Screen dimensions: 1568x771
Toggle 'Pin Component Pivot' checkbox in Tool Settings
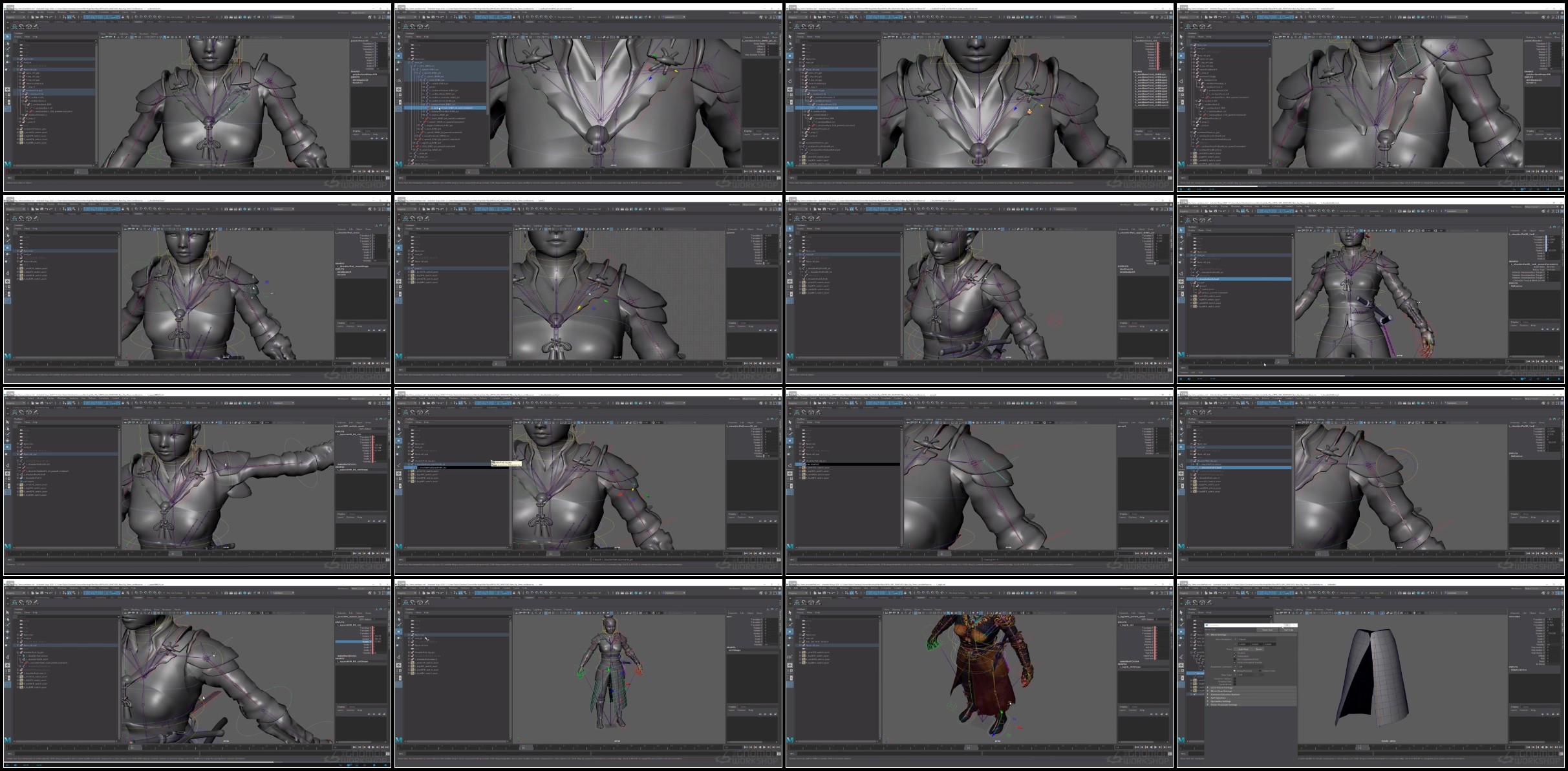click(x=1234, y=659)
